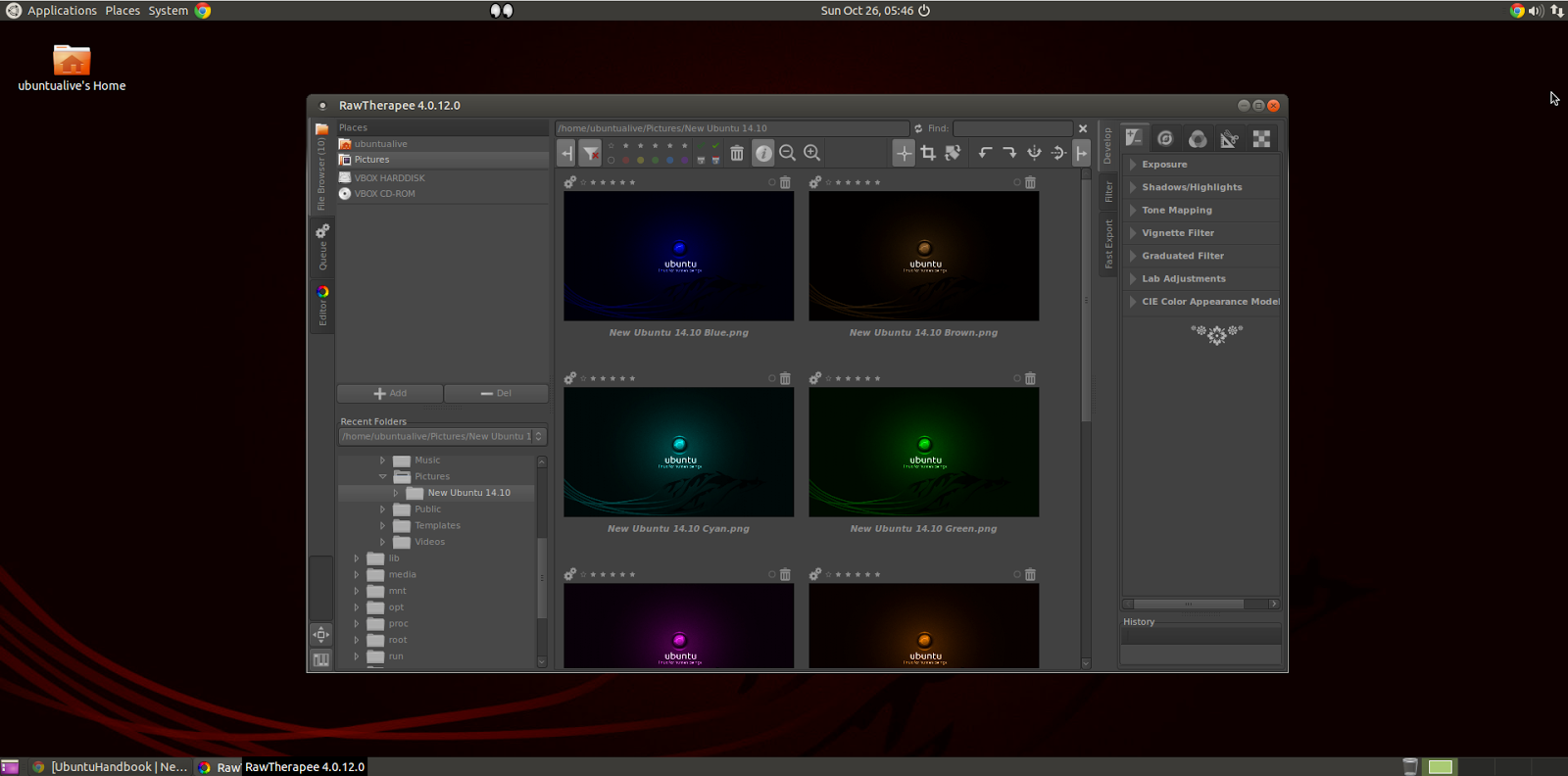Toggle the blue color label filter
The image size is (1568, 776).
pyautogui.click(x=670, y=161)
